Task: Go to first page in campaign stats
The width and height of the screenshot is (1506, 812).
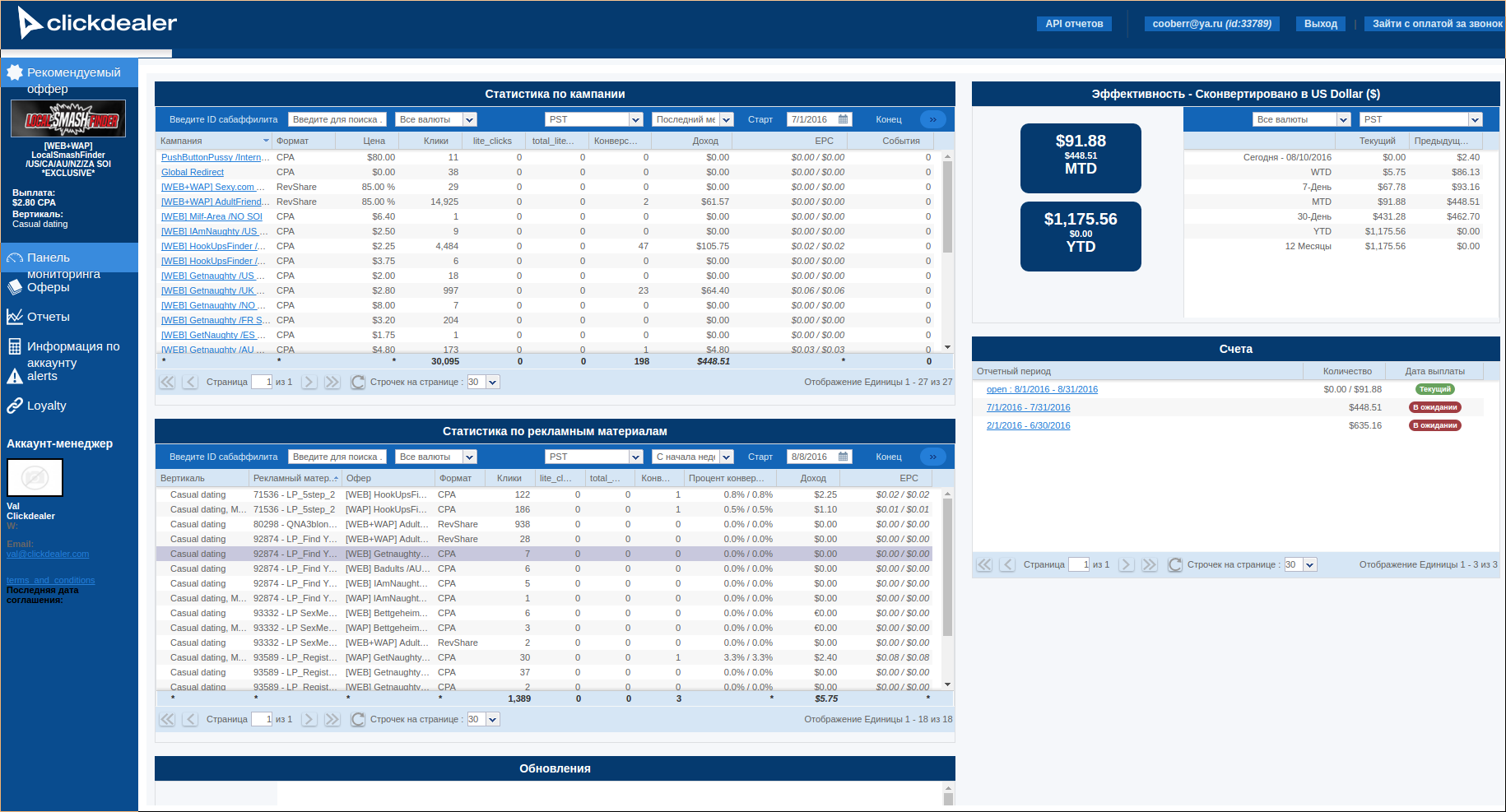Action: coord(167,382)
